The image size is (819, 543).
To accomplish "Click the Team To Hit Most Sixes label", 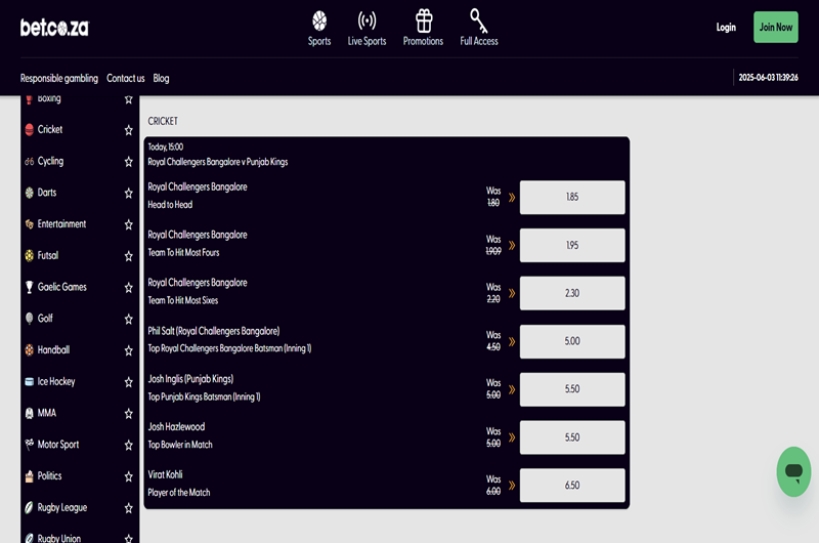I will 183,300.
